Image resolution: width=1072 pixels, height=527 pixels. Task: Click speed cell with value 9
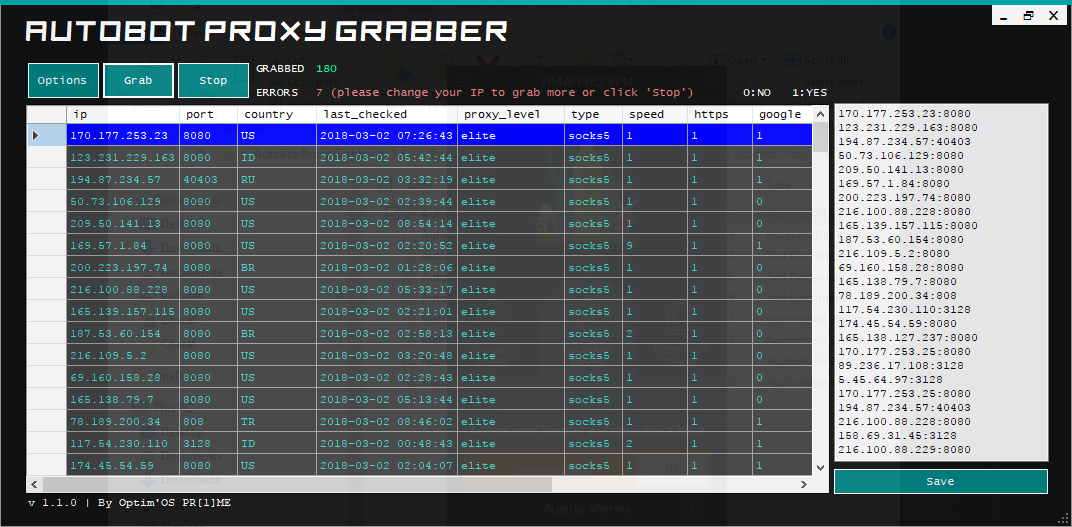click(x=655, y=245)
